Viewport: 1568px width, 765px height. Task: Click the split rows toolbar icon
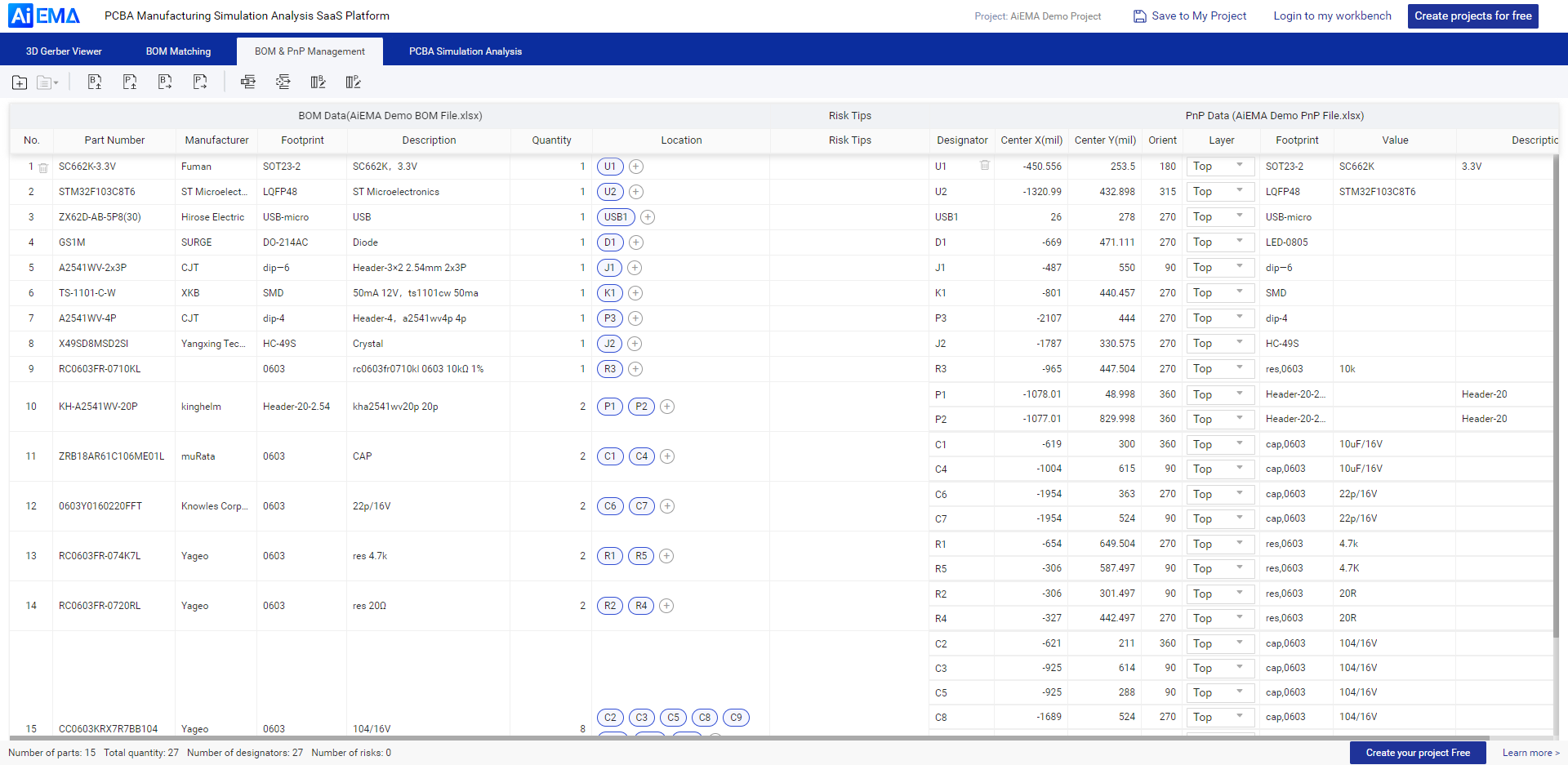[x=283, y=82]
